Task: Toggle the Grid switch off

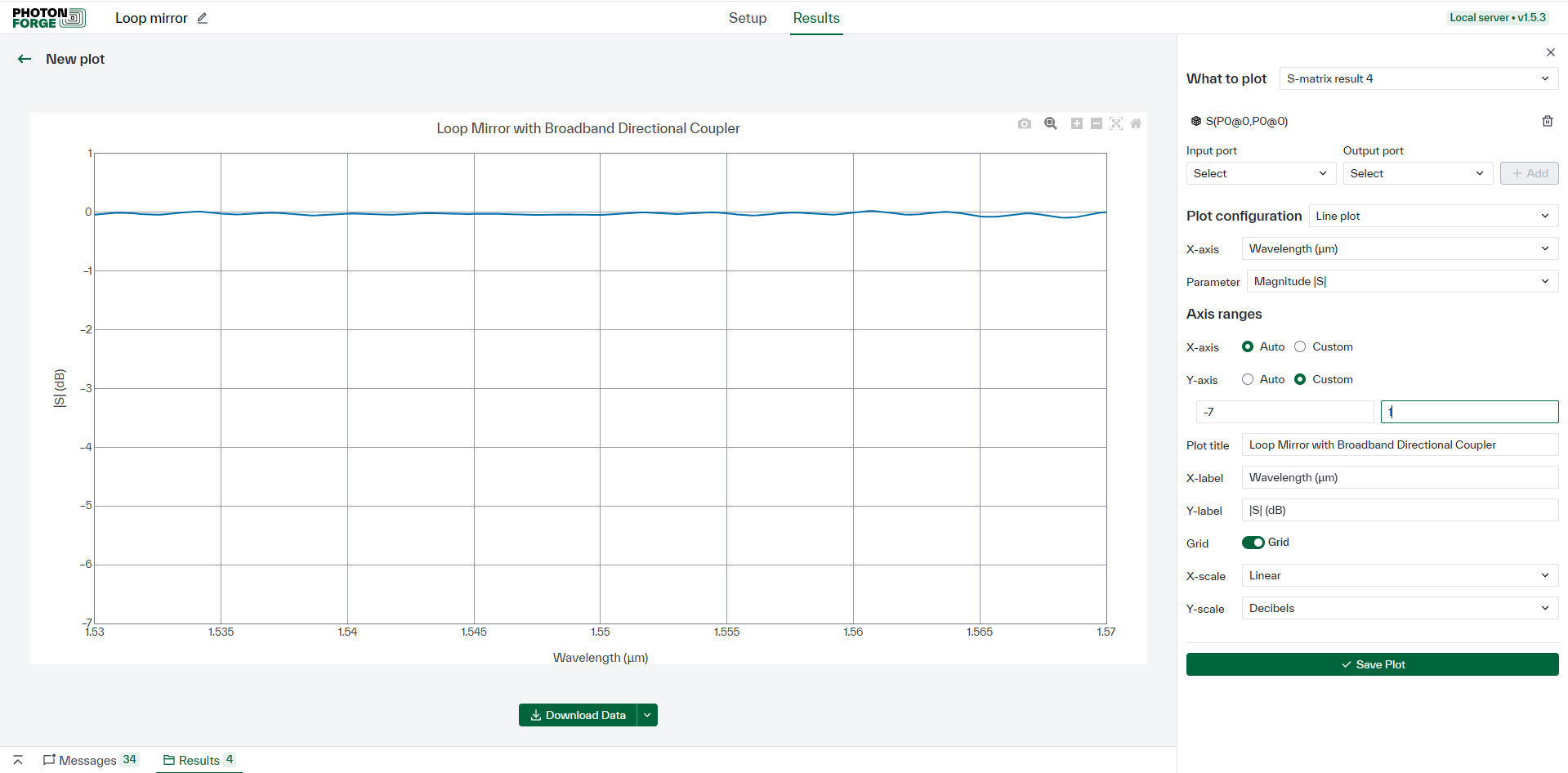Action: coord(1253,543)
